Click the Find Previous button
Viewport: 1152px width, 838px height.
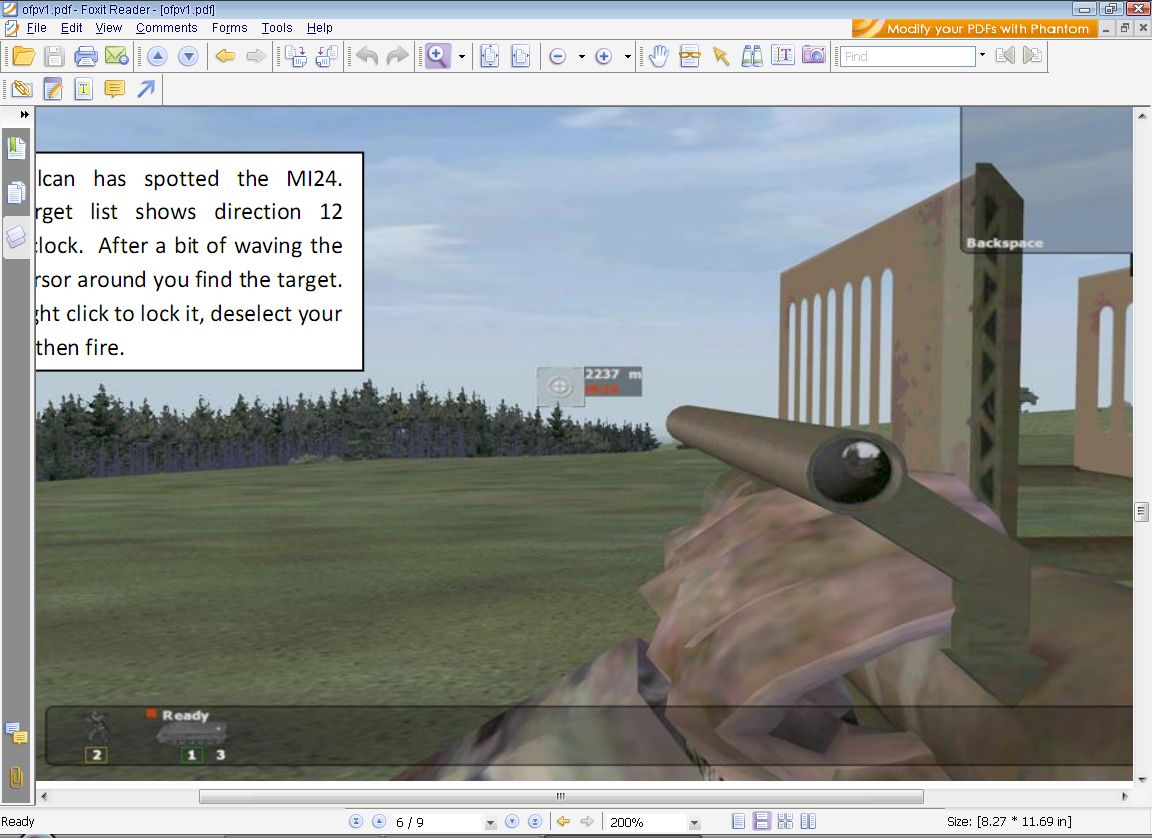[x=1005, y=56]
